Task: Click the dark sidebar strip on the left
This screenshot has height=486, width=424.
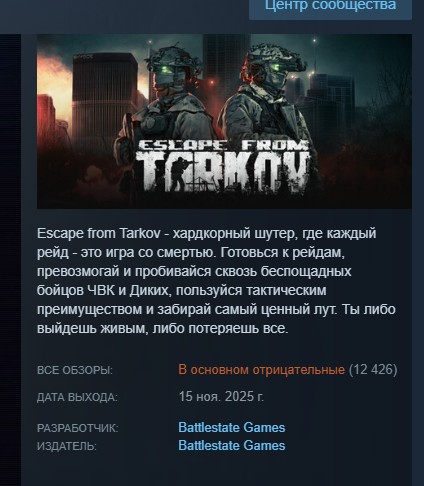Action: (x=10, y=260)
